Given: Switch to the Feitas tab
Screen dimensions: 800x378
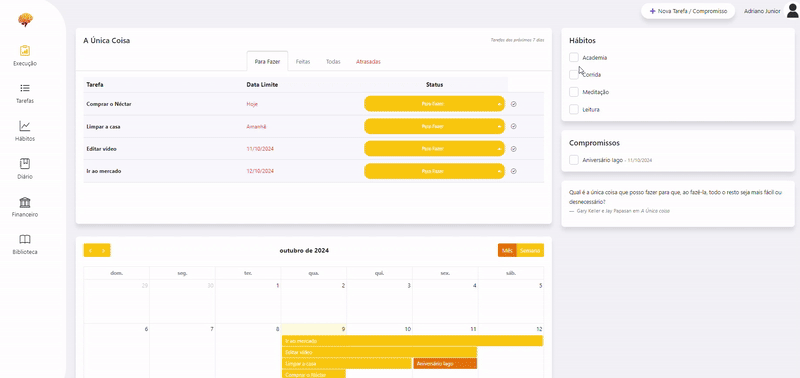Looking at the screenshot, I should tap(303, 61).
